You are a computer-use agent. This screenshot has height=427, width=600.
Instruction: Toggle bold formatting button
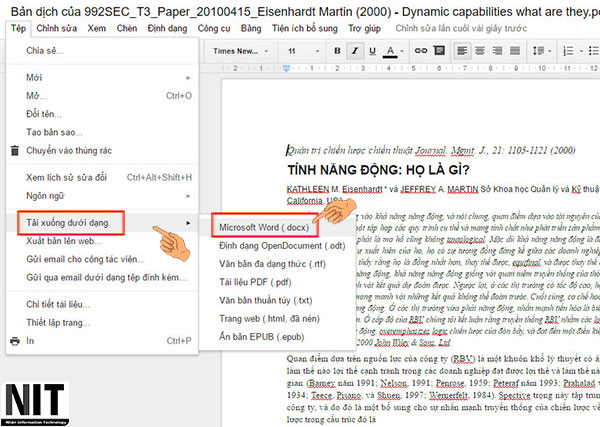point(337,51)
